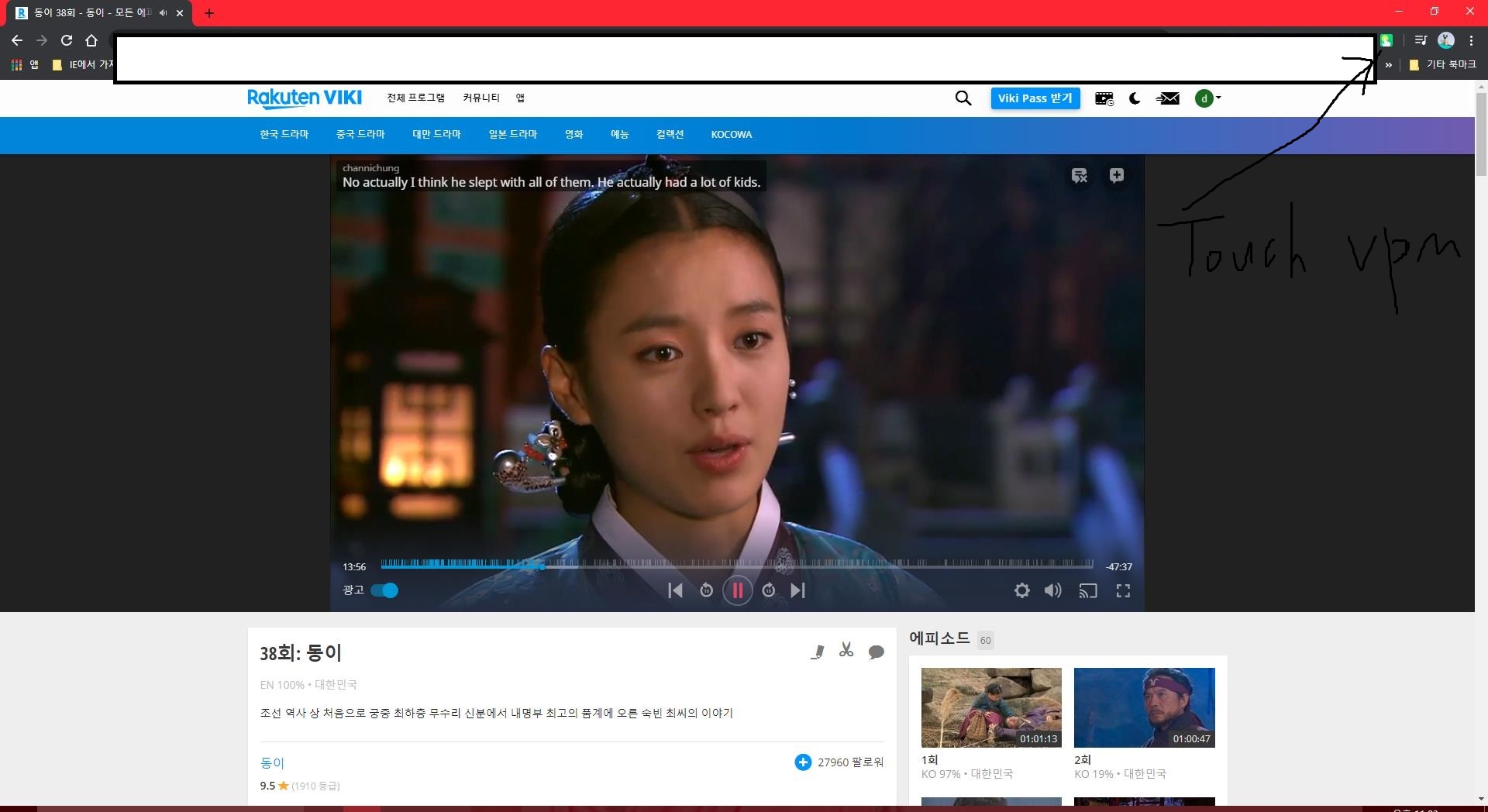This screenshot has width=1488, height=812.
Task: Expand the user account dropdown
Action: (x=1207, y=98)
